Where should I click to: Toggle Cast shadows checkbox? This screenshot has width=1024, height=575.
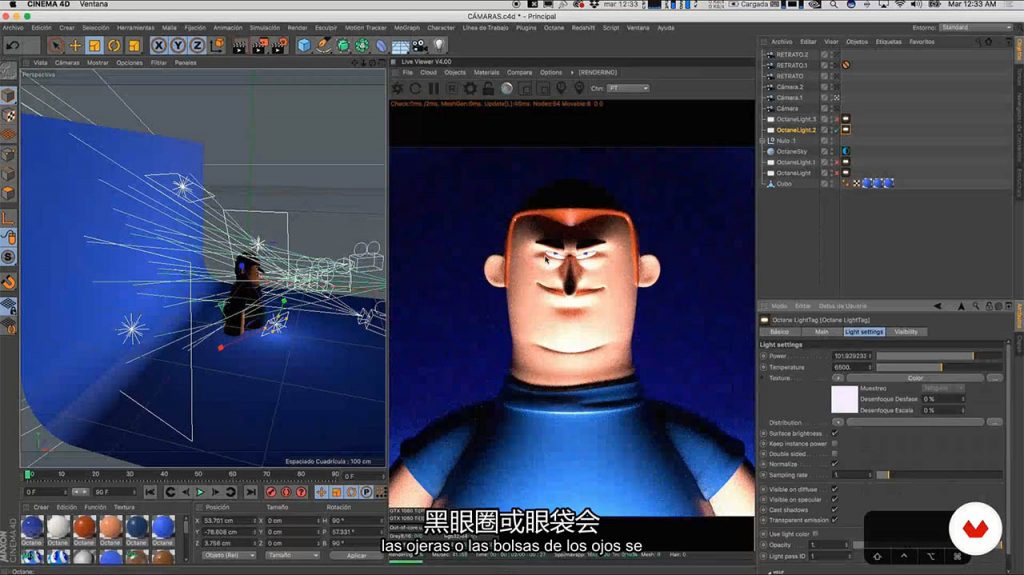point(835,510)
